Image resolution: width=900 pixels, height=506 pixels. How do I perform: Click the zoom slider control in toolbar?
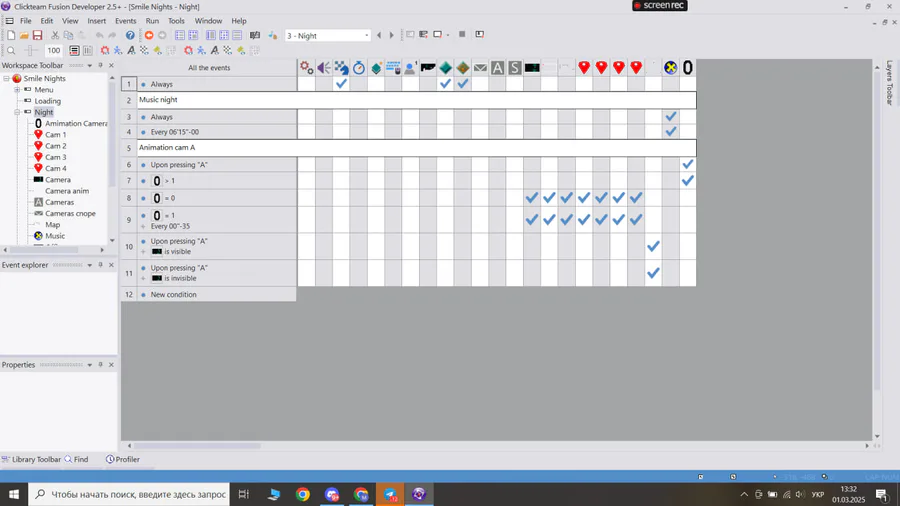pyautogui.click(x=30, y=50)
